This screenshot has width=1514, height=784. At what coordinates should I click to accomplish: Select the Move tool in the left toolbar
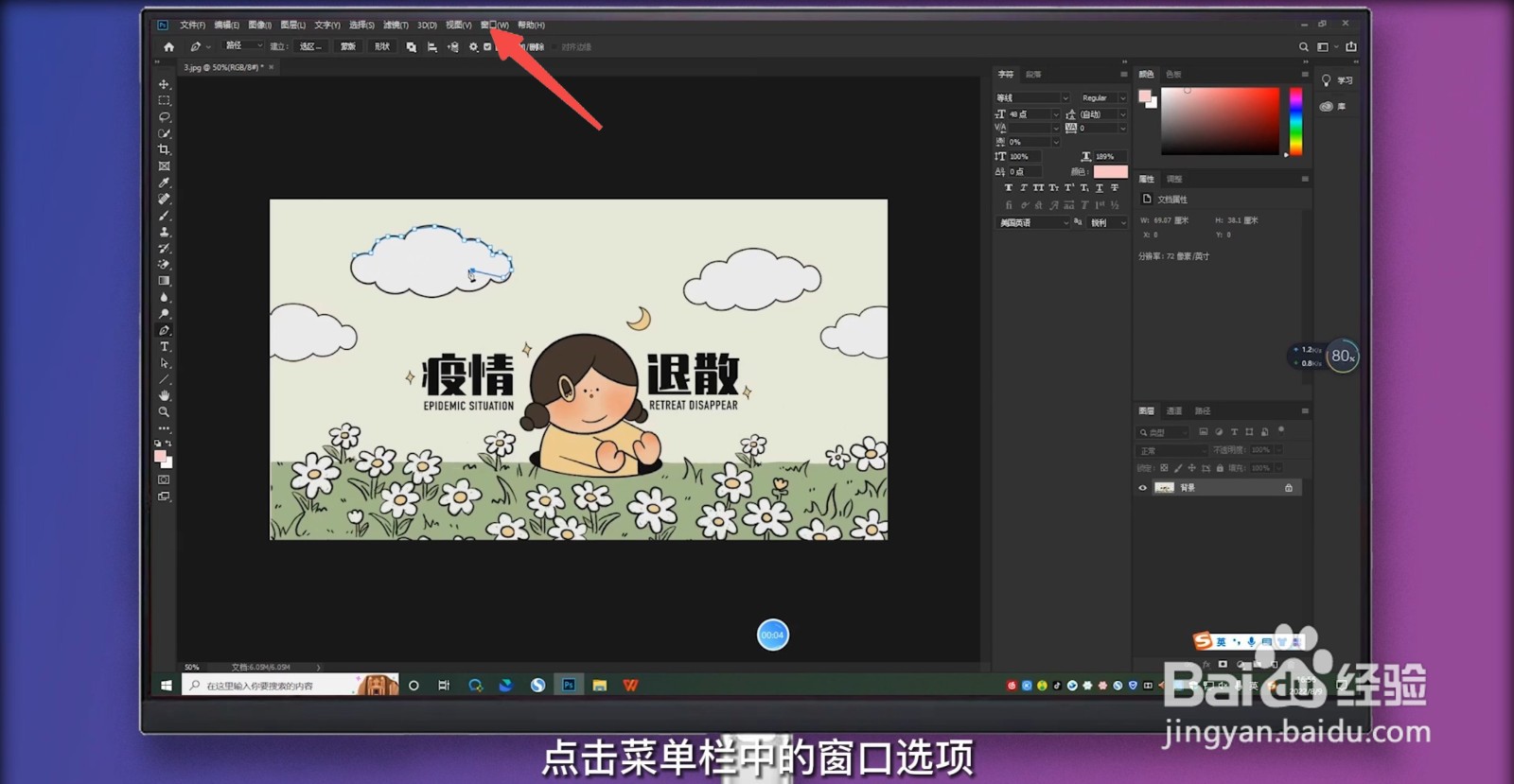164,84
